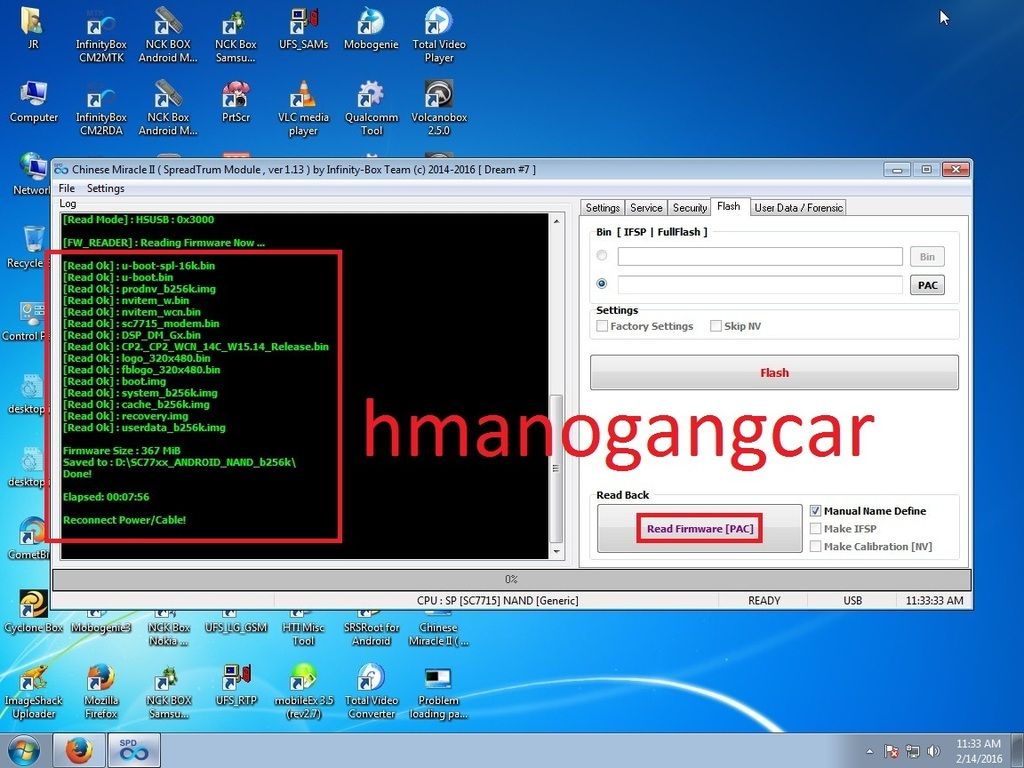This screenshot has height=768, width=1024.
Task: Open the Qualcomm Tool desktop shortcut
Action: click(371, 98)
